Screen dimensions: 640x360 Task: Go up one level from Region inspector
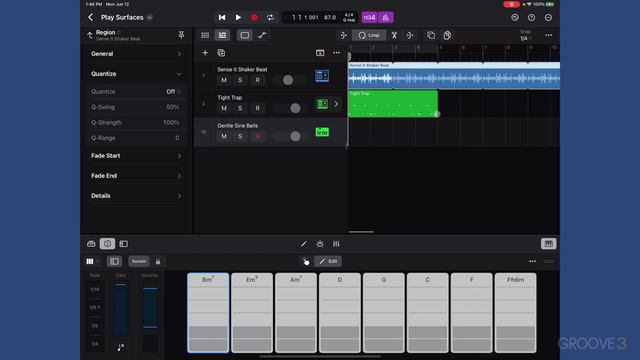point(90,36)
